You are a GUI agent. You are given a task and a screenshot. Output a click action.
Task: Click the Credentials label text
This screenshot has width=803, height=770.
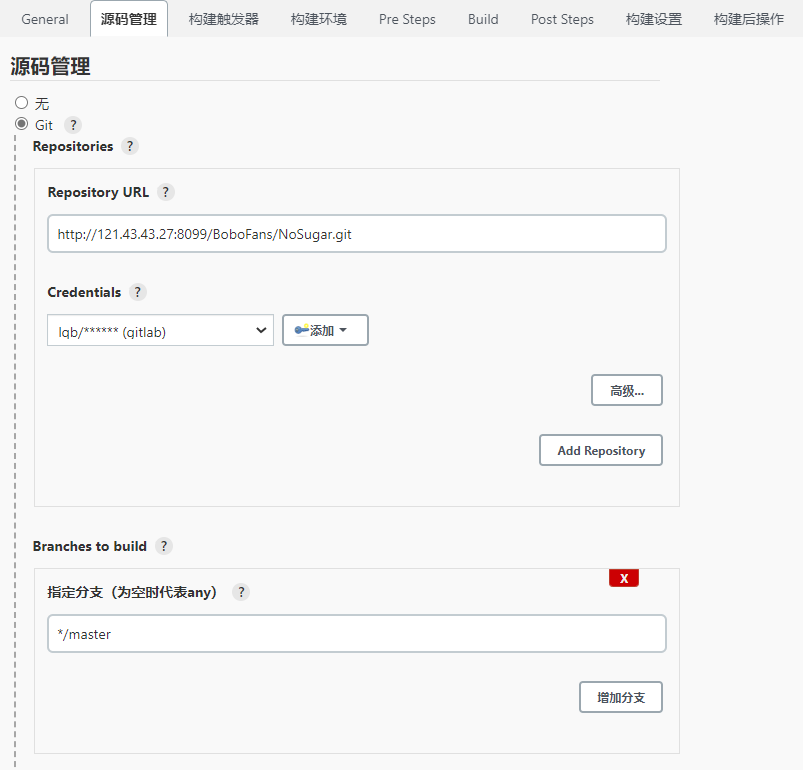[84, 292]
